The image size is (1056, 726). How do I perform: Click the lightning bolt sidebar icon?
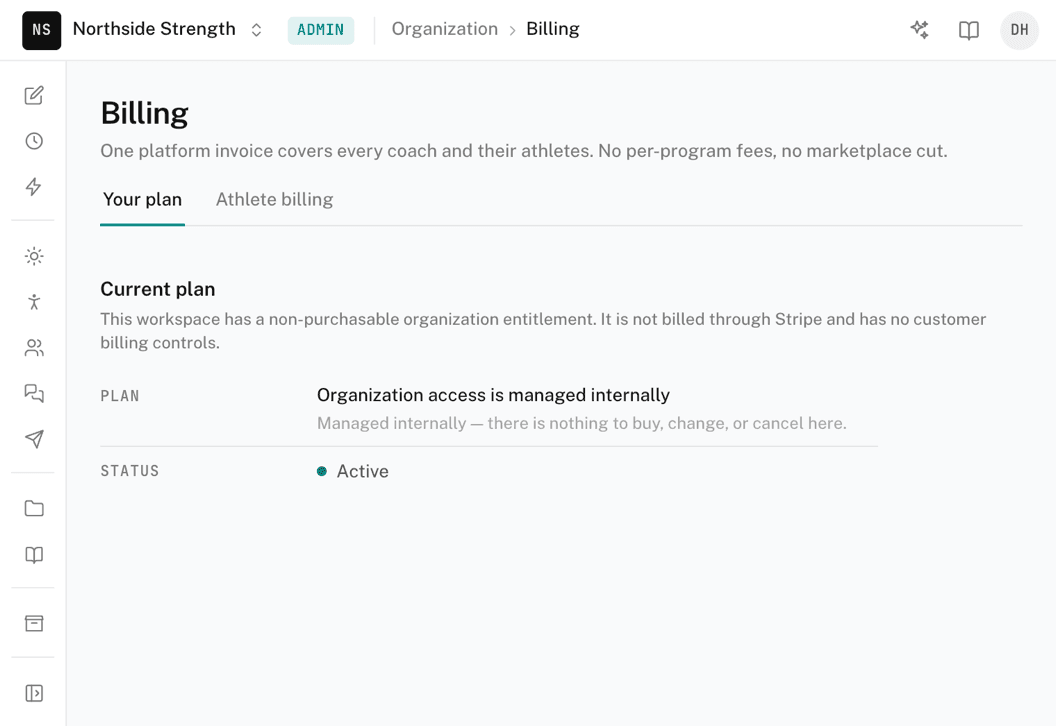(x=34, y=187)
